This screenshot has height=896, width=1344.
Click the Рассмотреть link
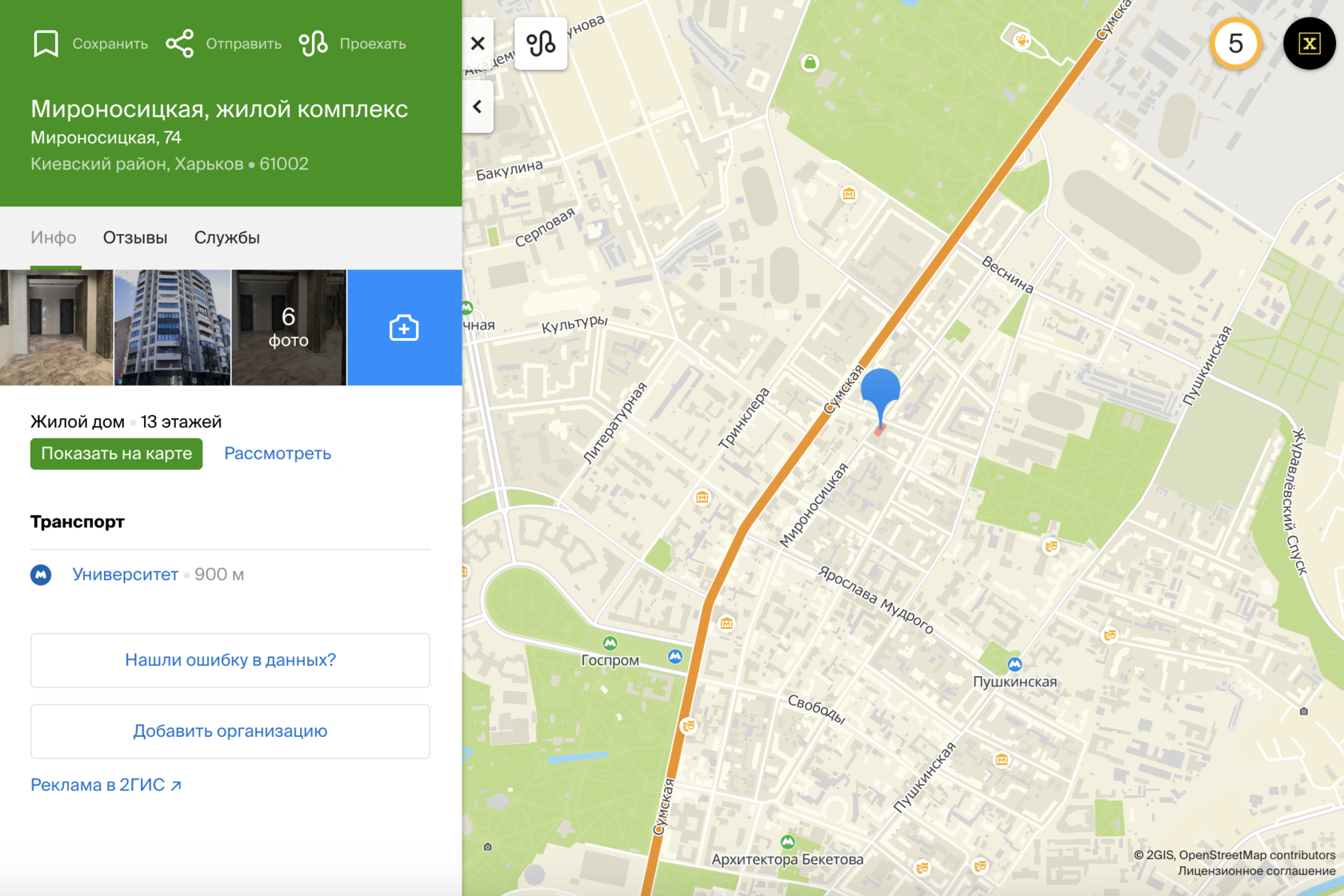tap(277, 454)
